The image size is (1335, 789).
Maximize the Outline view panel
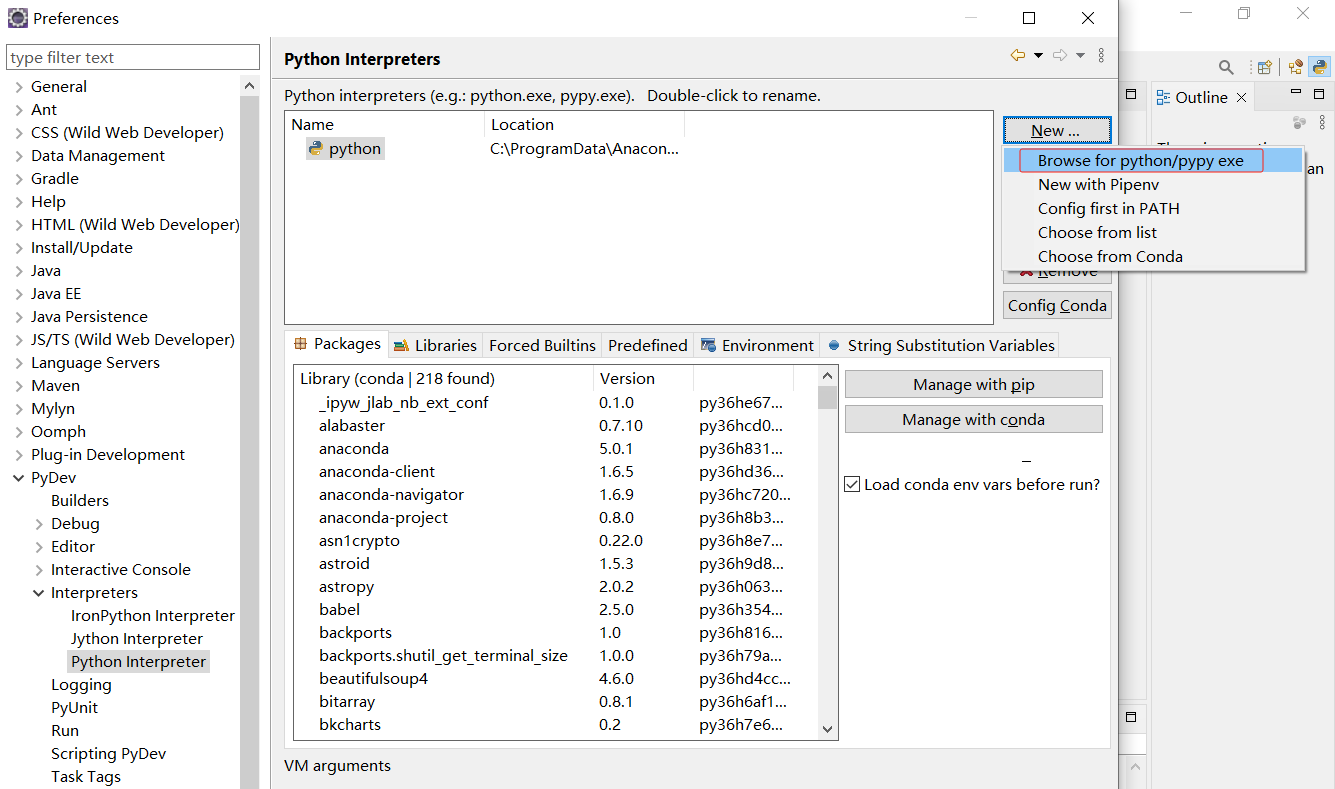(x=1320, y=93)
